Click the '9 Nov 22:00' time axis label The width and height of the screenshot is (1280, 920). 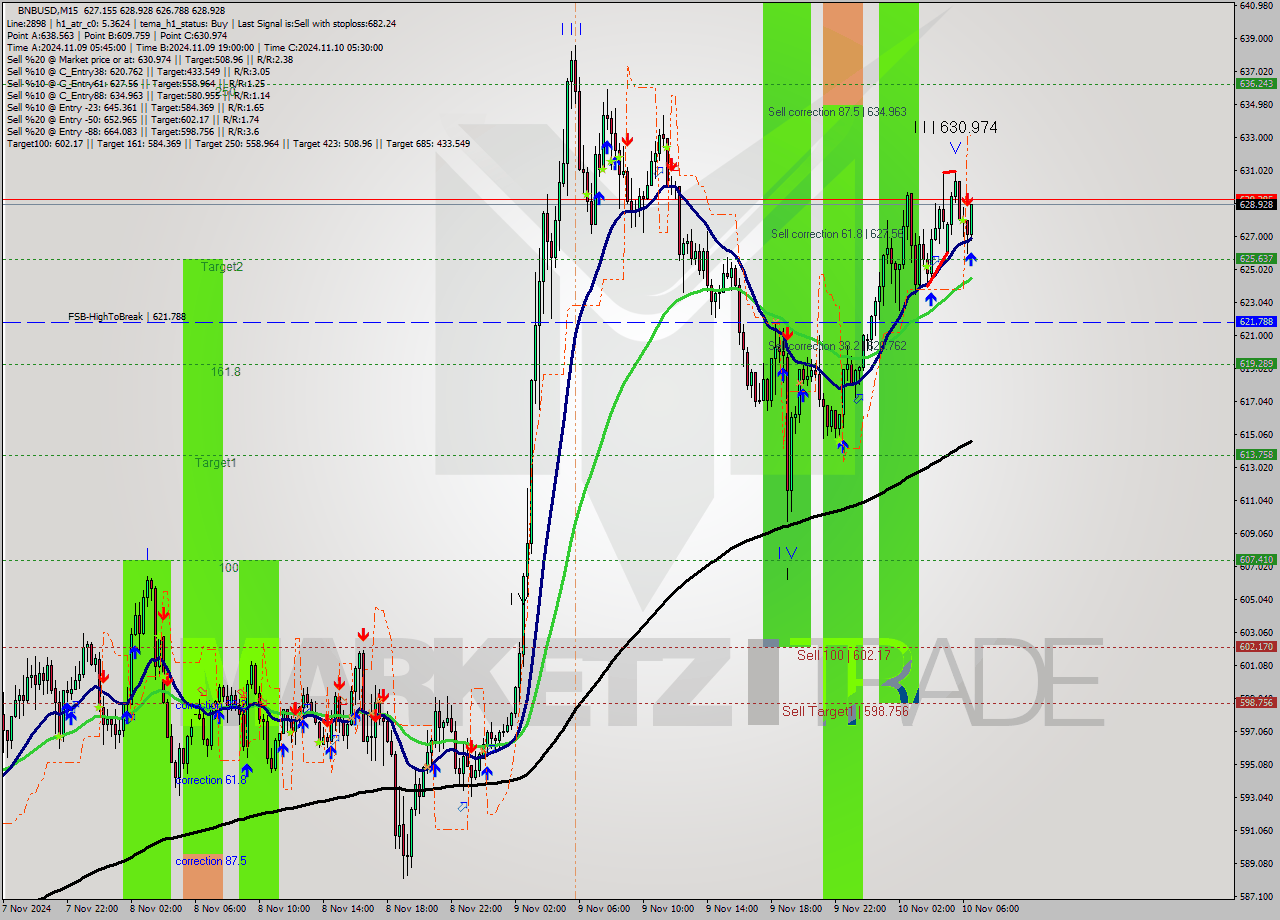pyautogui.click(x=861, y=910)
